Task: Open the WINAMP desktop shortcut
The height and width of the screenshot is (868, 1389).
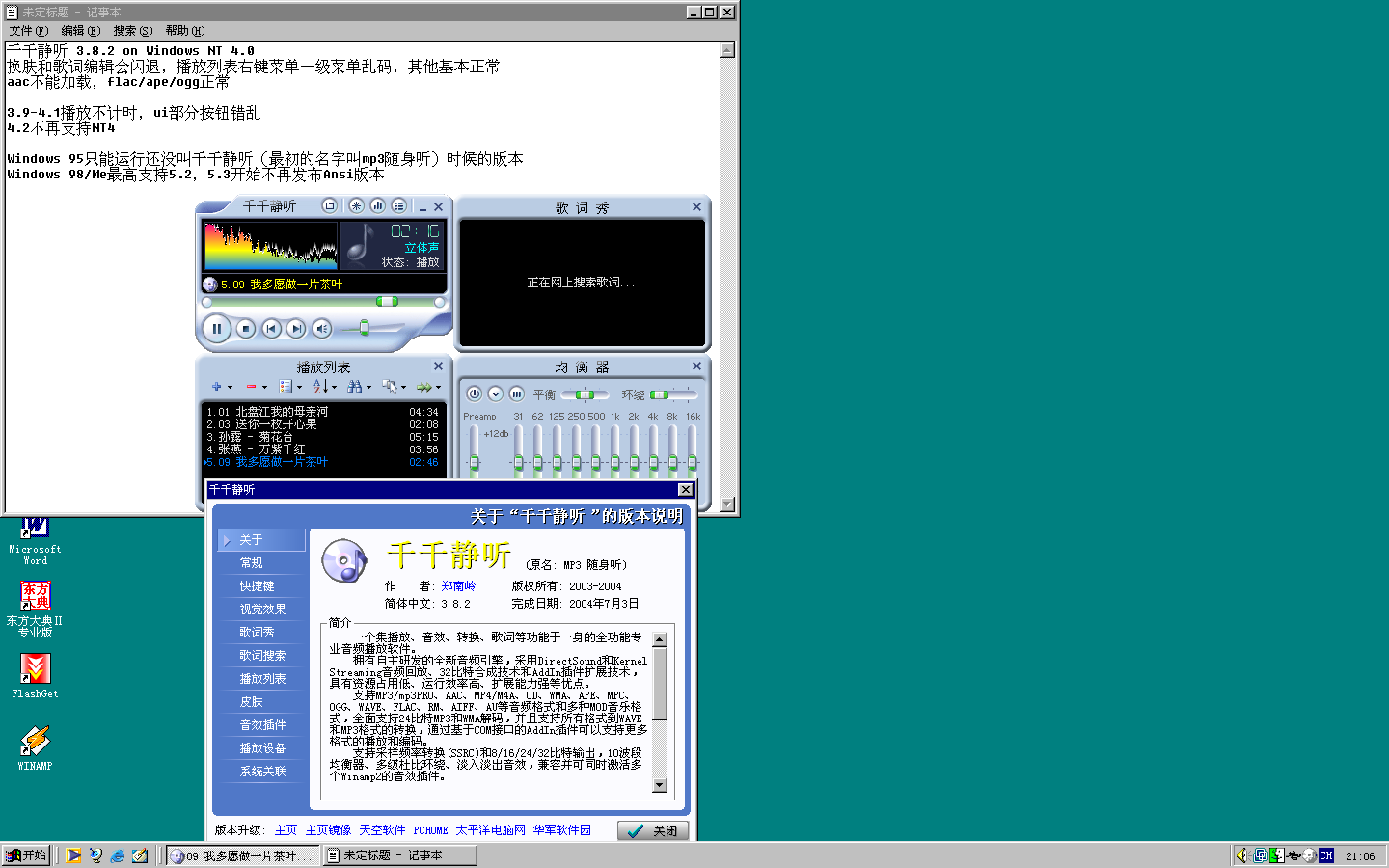Action: pos(35,747)
